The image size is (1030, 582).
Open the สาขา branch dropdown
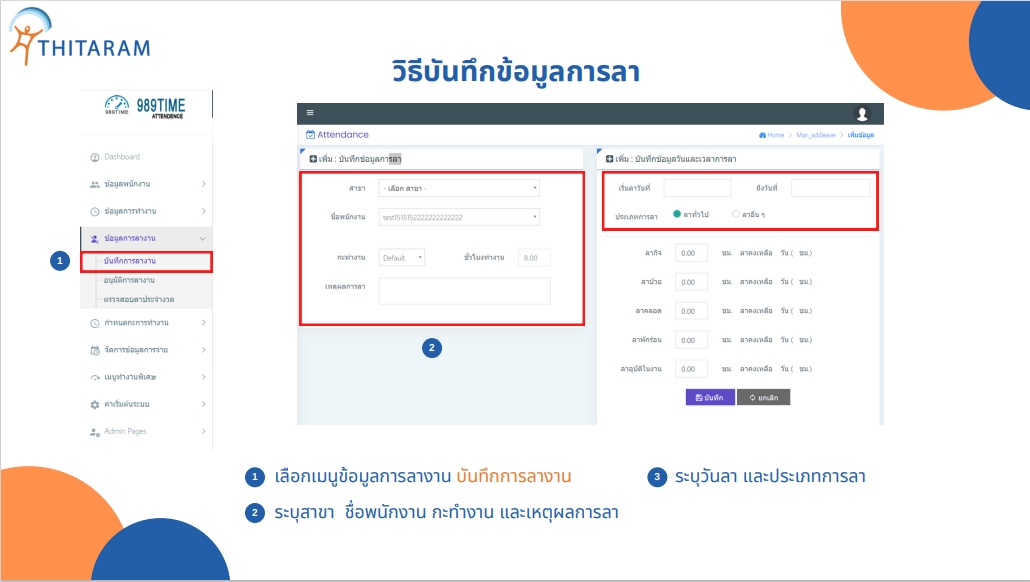[460, 188]
